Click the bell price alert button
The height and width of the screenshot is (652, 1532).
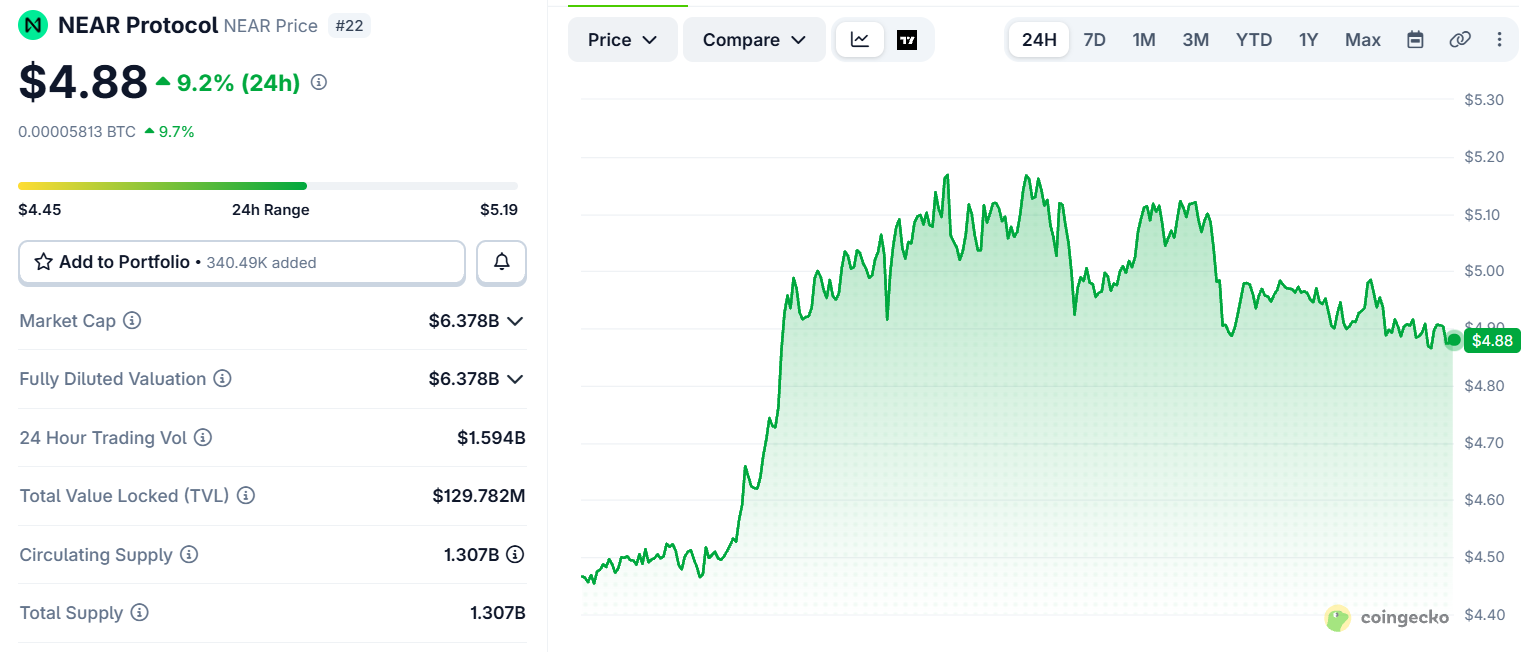pyautogui.click(x=502, y=262)
